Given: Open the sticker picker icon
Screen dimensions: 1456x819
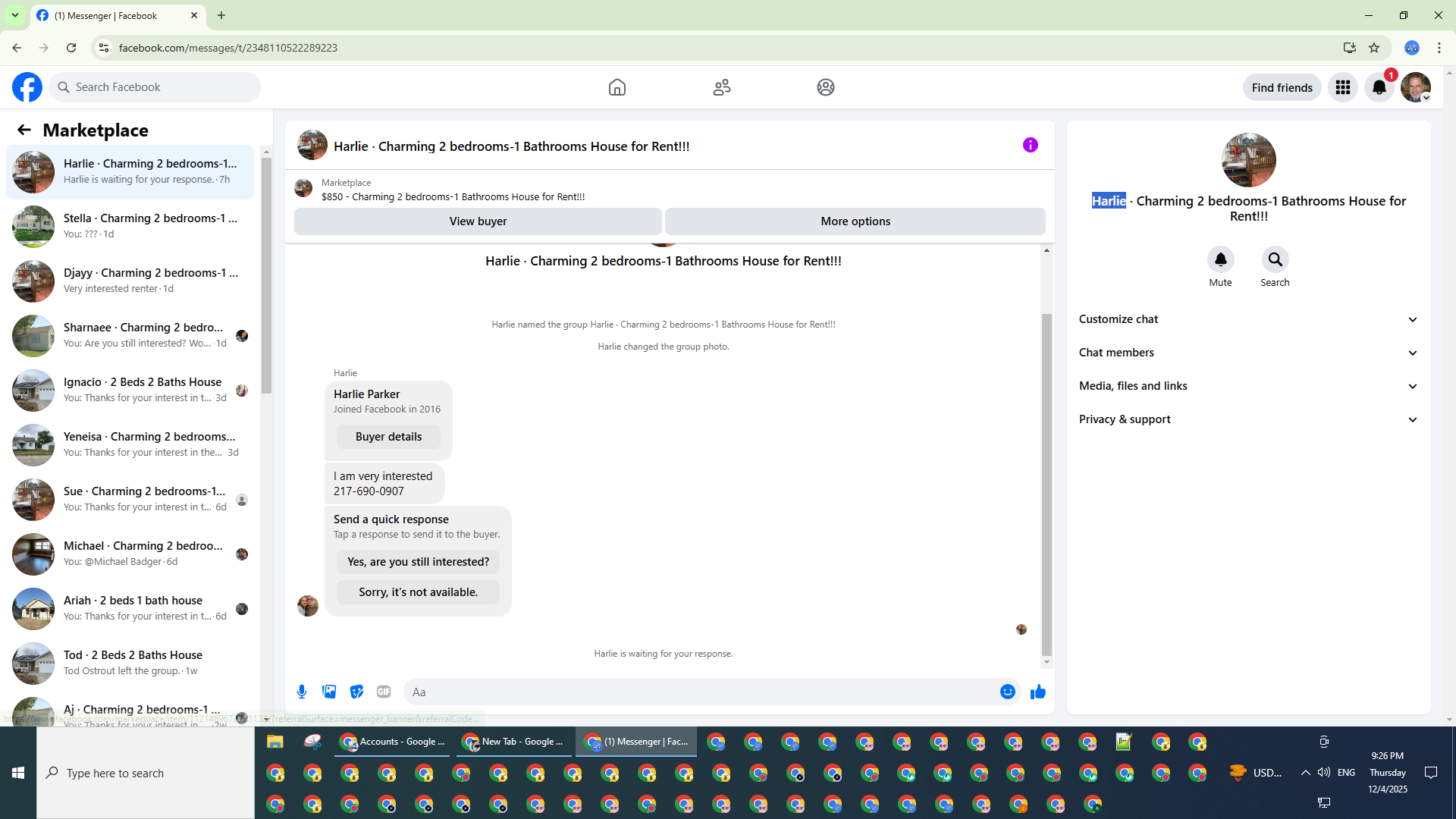Looking at the screenshot, I should [x=356, y=692].
